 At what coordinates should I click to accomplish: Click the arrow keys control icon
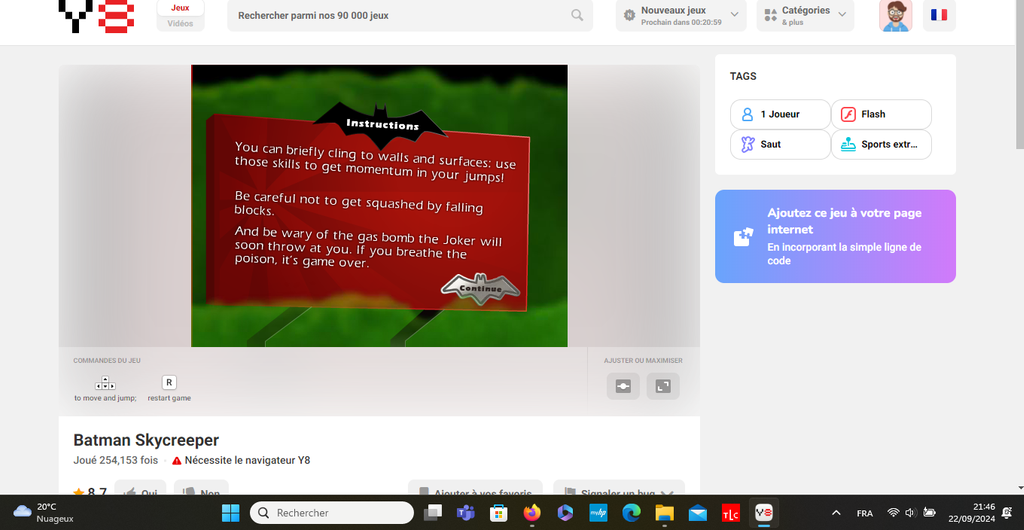(x=105, y=383)
